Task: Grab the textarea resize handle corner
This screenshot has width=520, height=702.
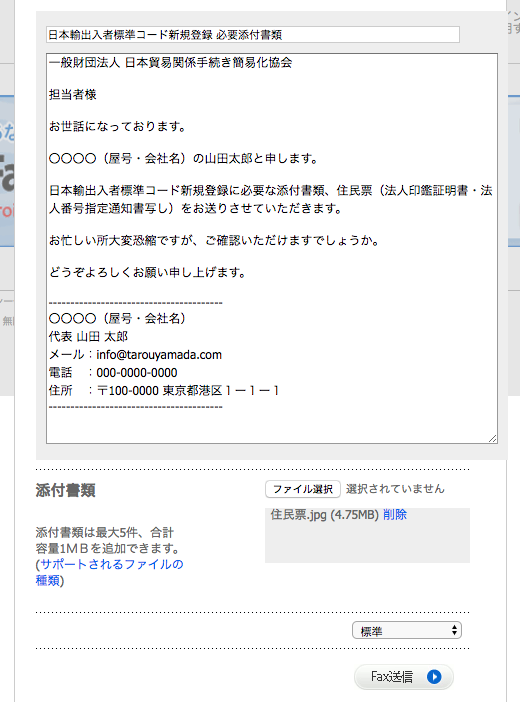Action: coord(493,439)
